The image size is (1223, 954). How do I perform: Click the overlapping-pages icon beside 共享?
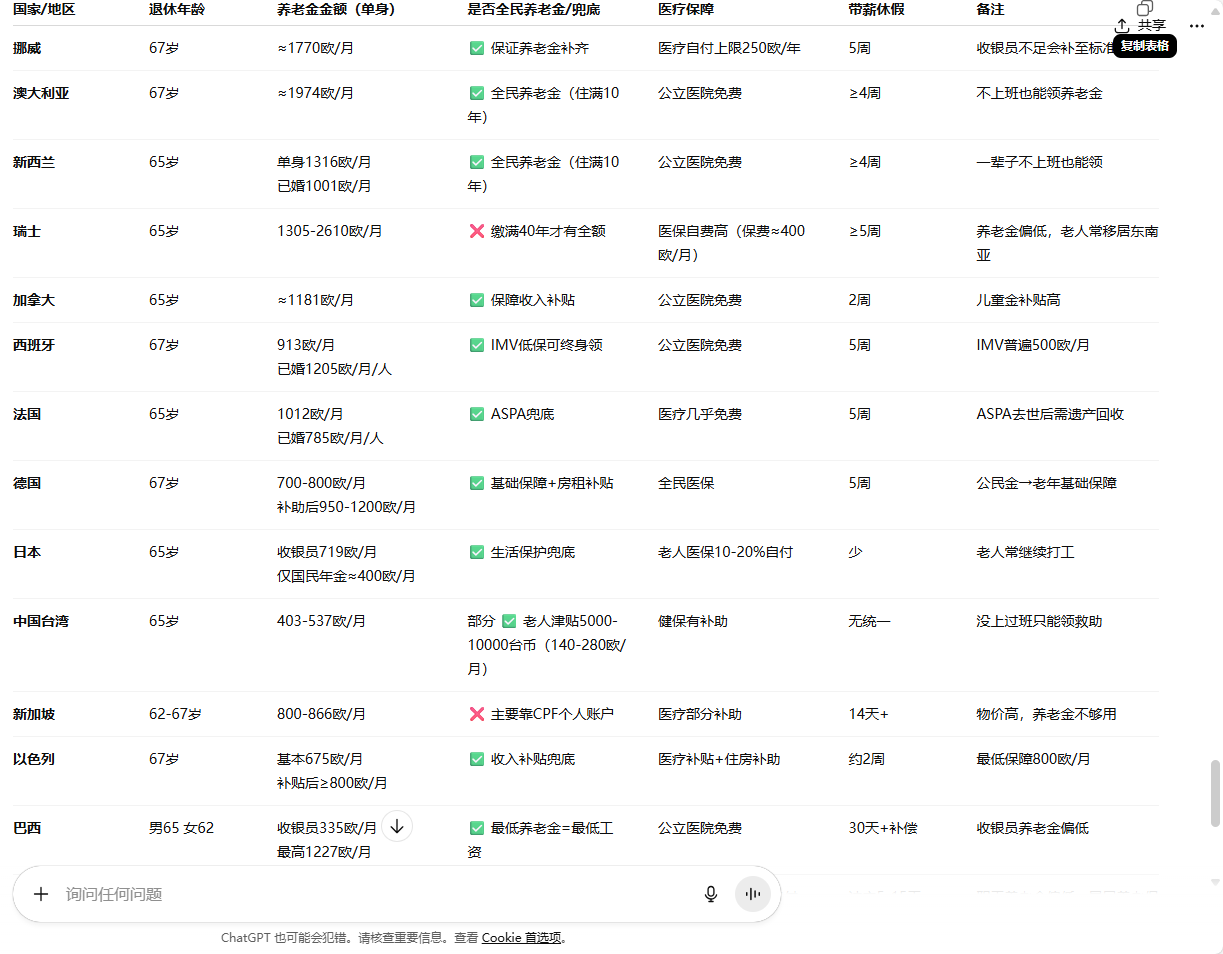pyautogui.click(x=1143, y=8)
